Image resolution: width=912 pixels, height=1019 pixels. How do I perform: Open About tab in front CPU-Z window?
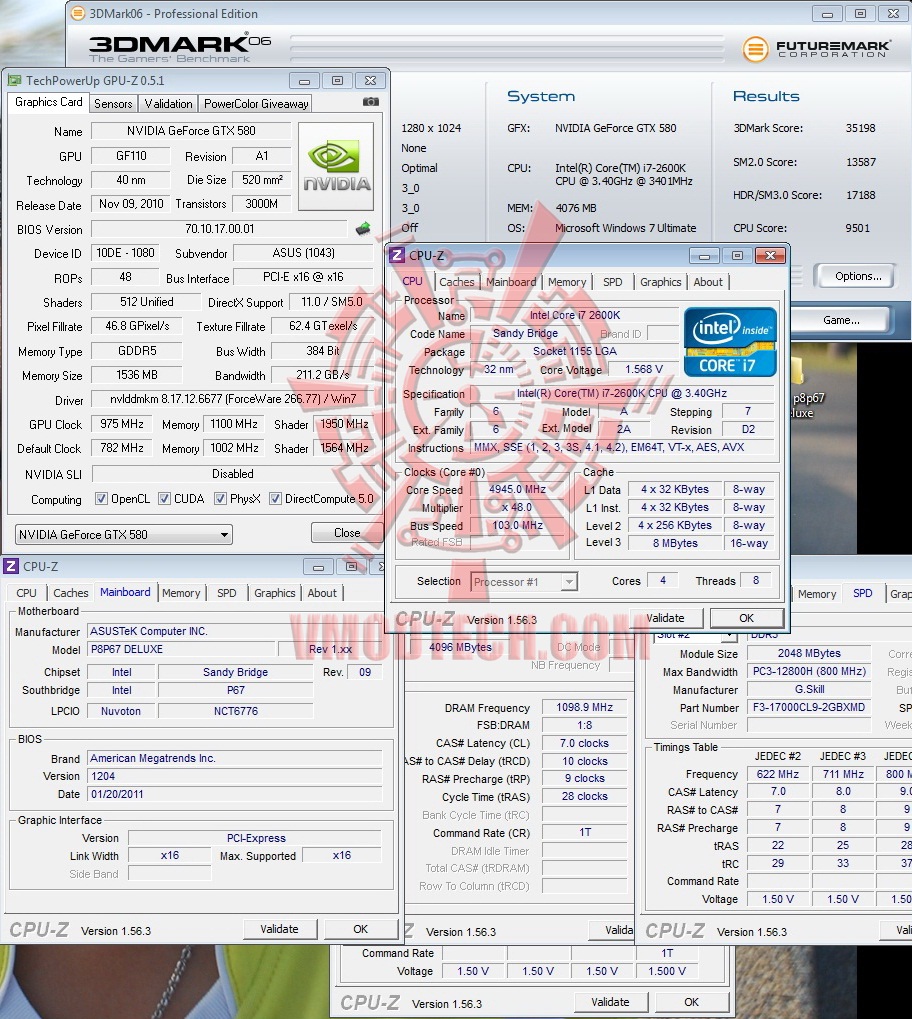pos(708,282)
